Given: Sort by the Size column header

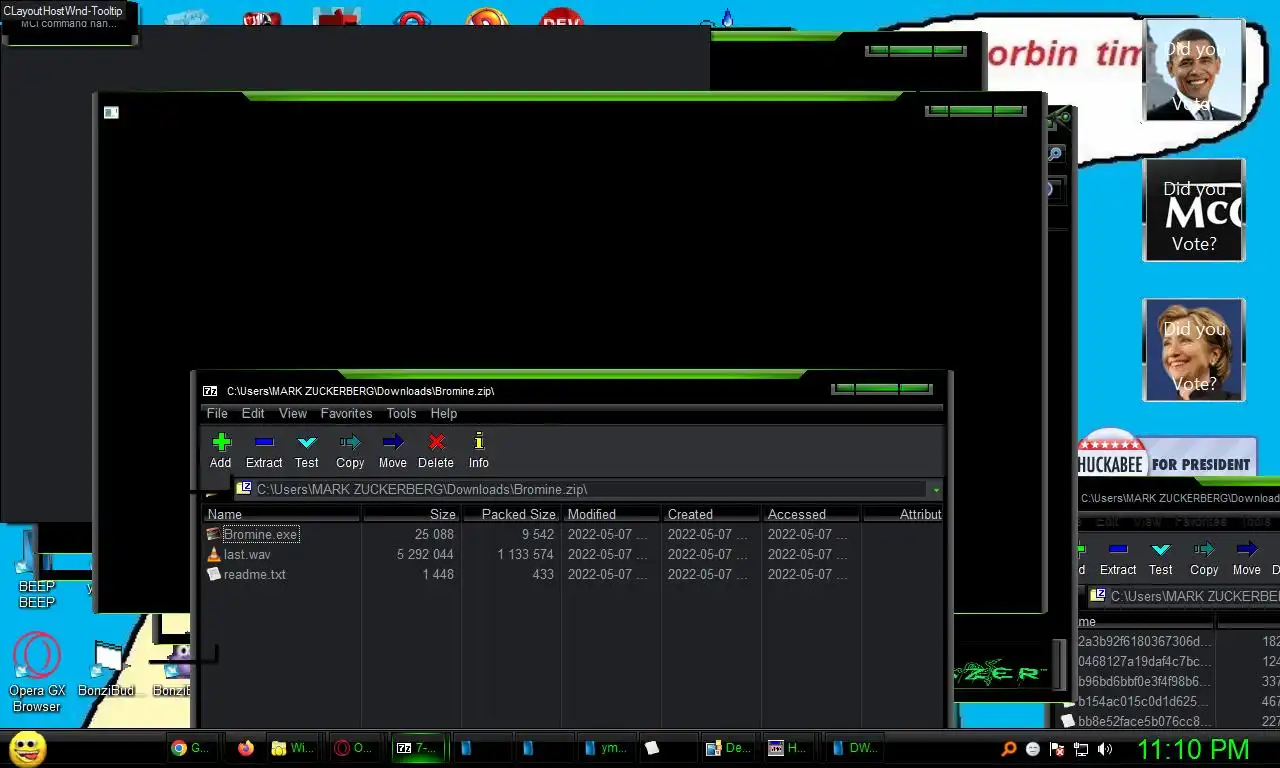Looking at the screenshot, I should pyautogui.click(x=411, y=514).
